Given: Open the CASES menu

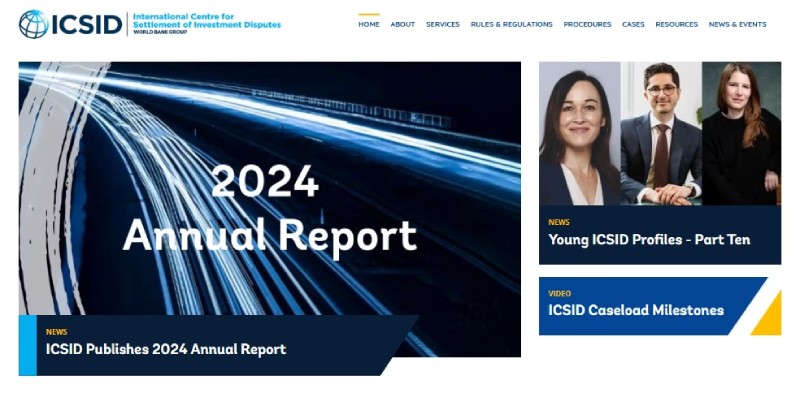Looking at the screenshot, I should click(x=633, y=24).
